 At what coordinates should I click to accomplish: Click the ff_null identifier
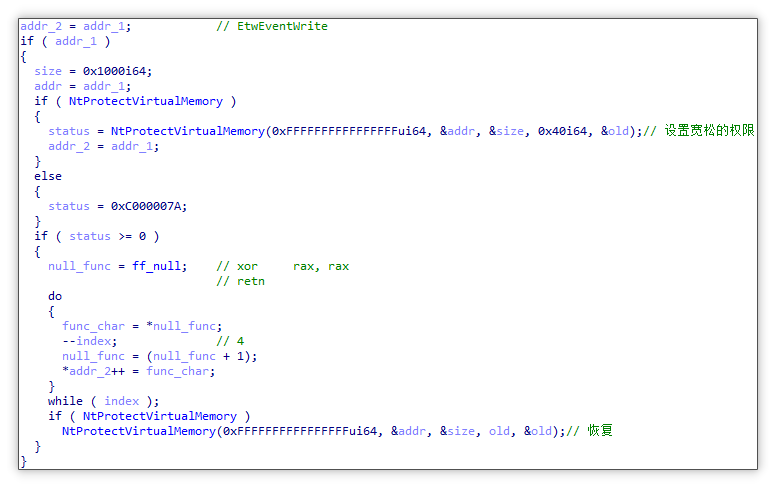coord(153,266)
